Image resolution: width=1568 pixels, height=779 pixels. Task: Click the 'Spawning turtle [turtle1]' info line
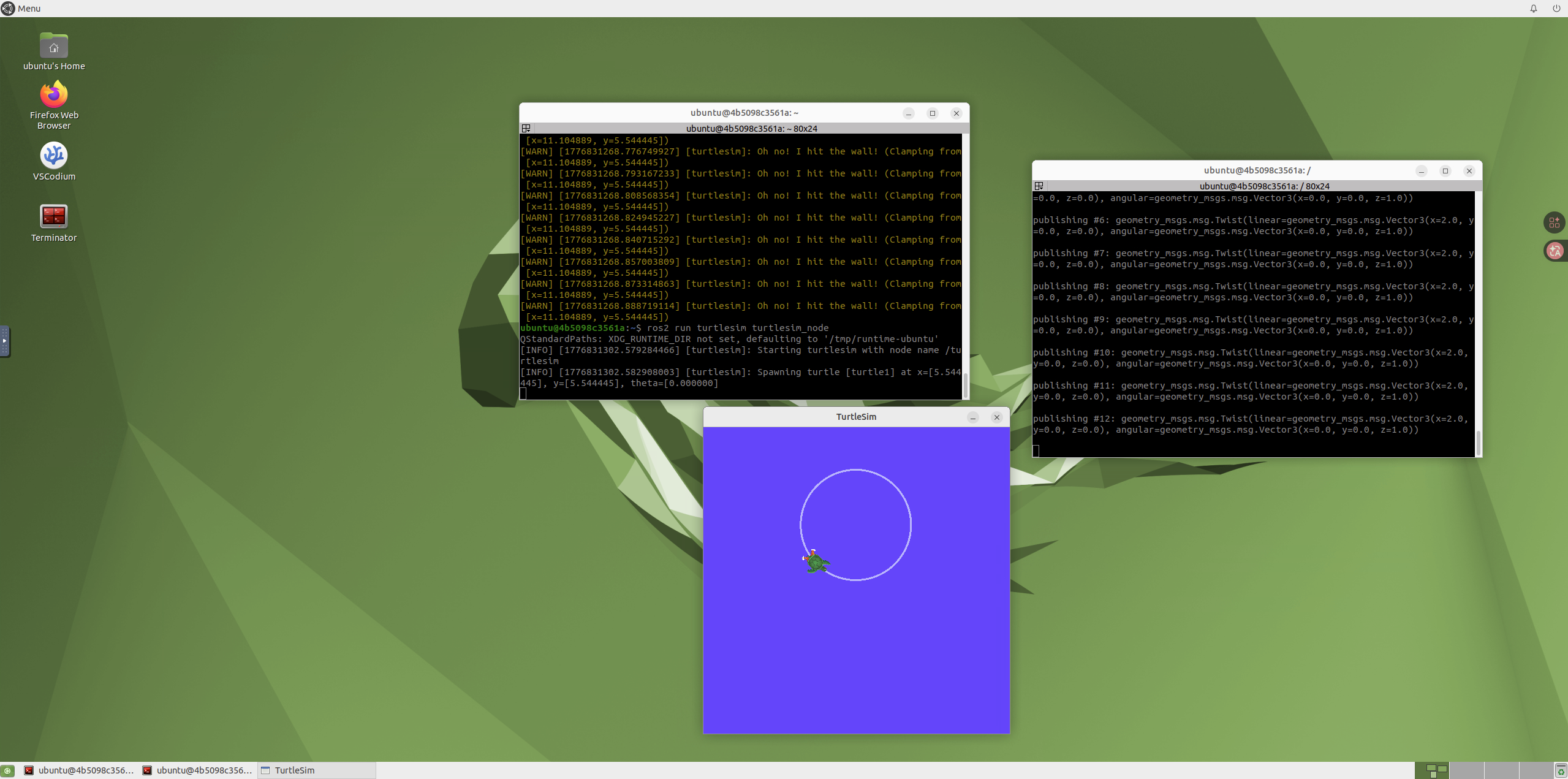click(740, 378)
